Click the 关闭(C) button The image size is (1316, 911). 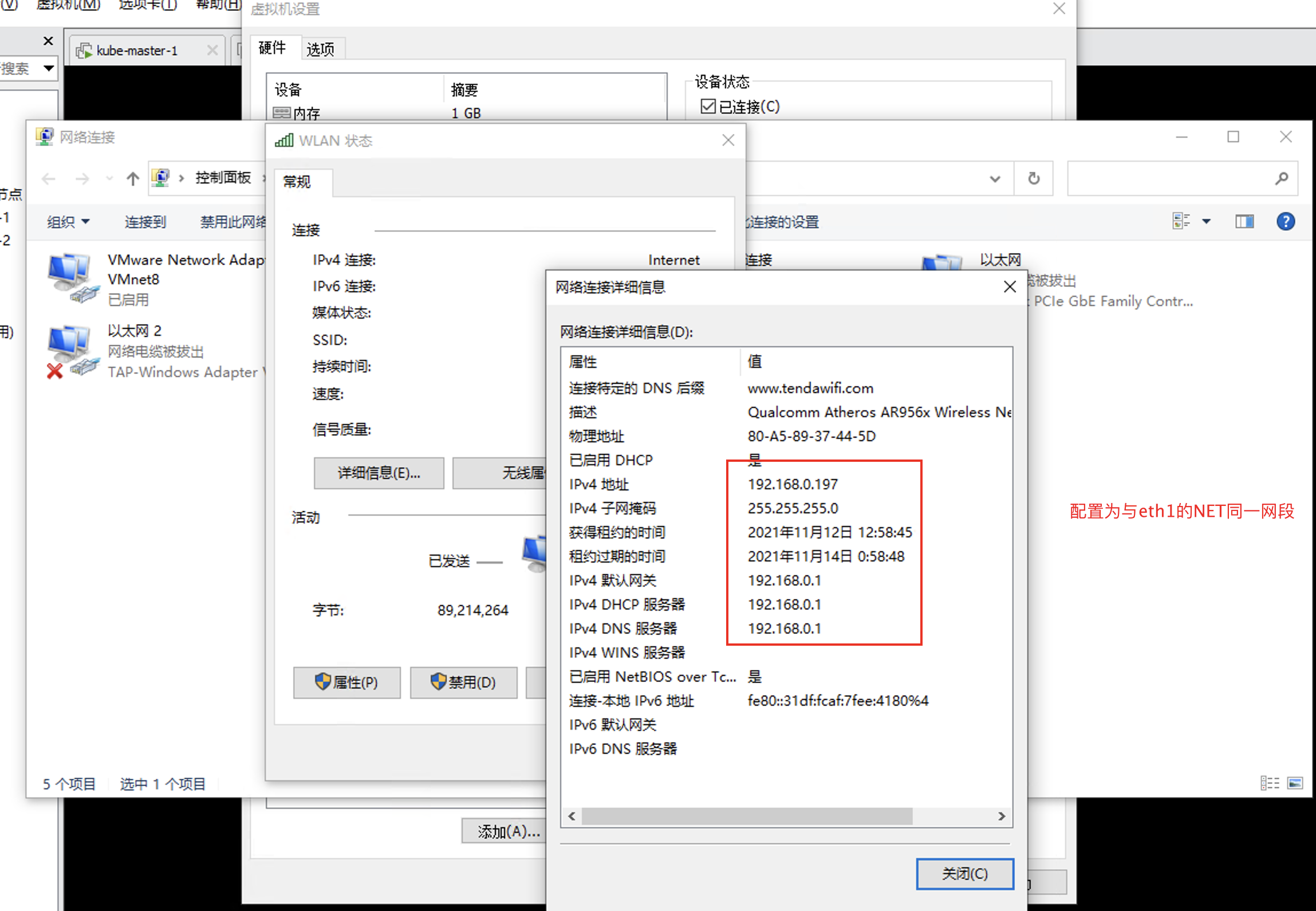pos(964,873)
